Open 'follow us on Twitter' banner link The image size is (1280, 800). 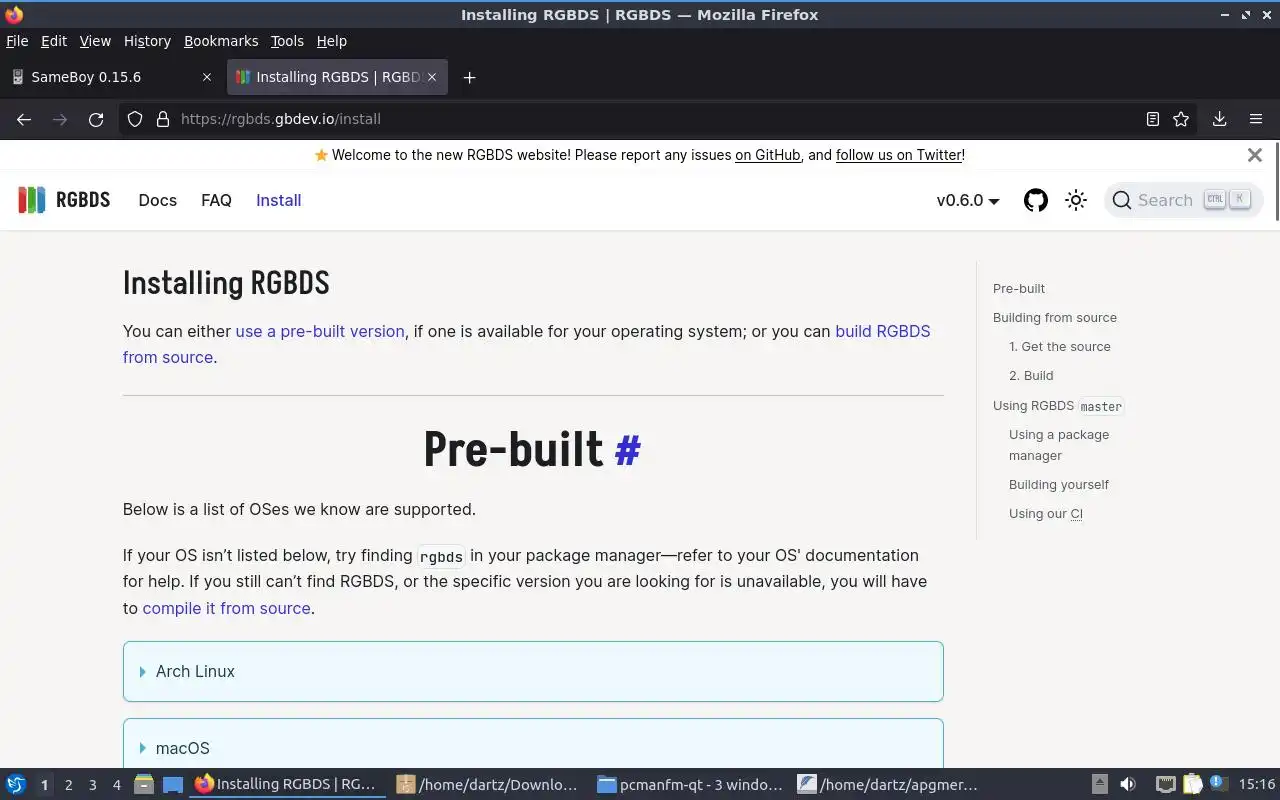coord(898,155)
